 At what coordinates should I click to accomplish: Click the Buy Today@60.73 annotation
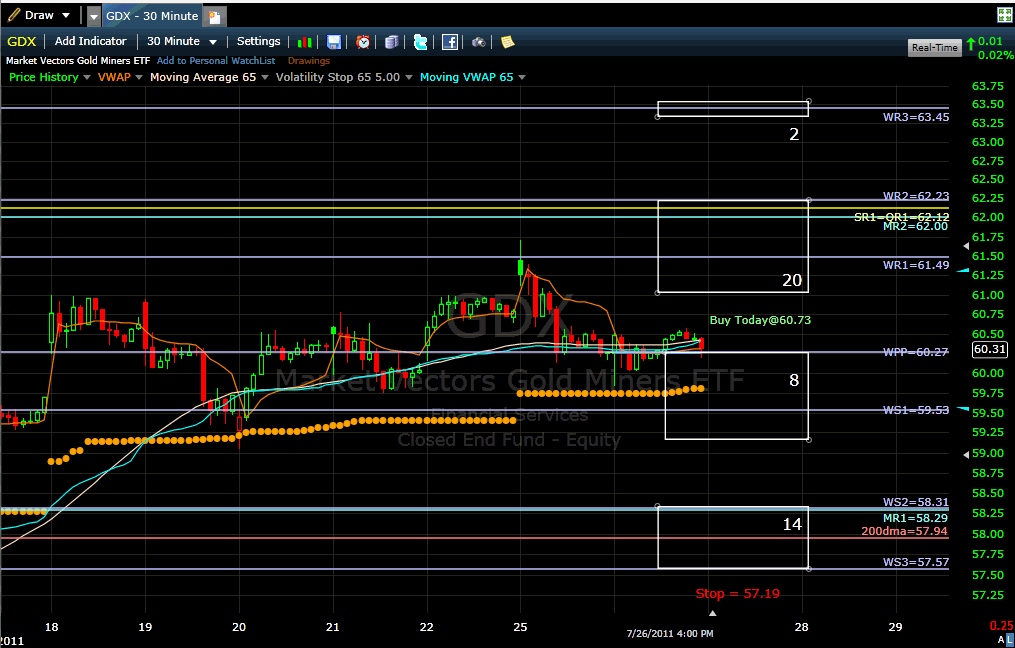(760, 320)
